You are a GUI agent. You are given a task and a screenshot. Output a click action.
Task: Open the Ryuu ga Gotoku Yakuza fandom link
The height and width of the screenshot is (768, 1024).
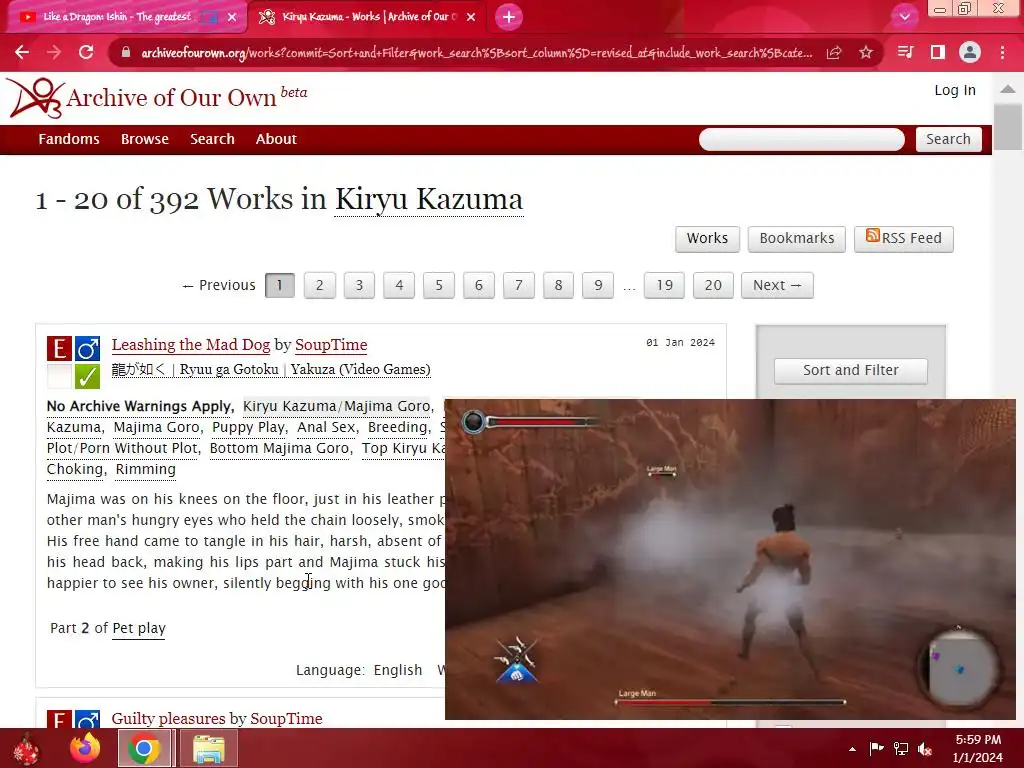[271, 370]
